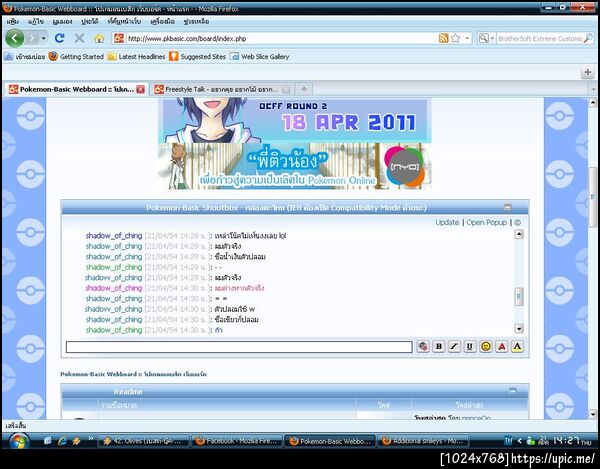
Task: Open the Tools (เครื่องมือ) menu
Action: (162, 21)
